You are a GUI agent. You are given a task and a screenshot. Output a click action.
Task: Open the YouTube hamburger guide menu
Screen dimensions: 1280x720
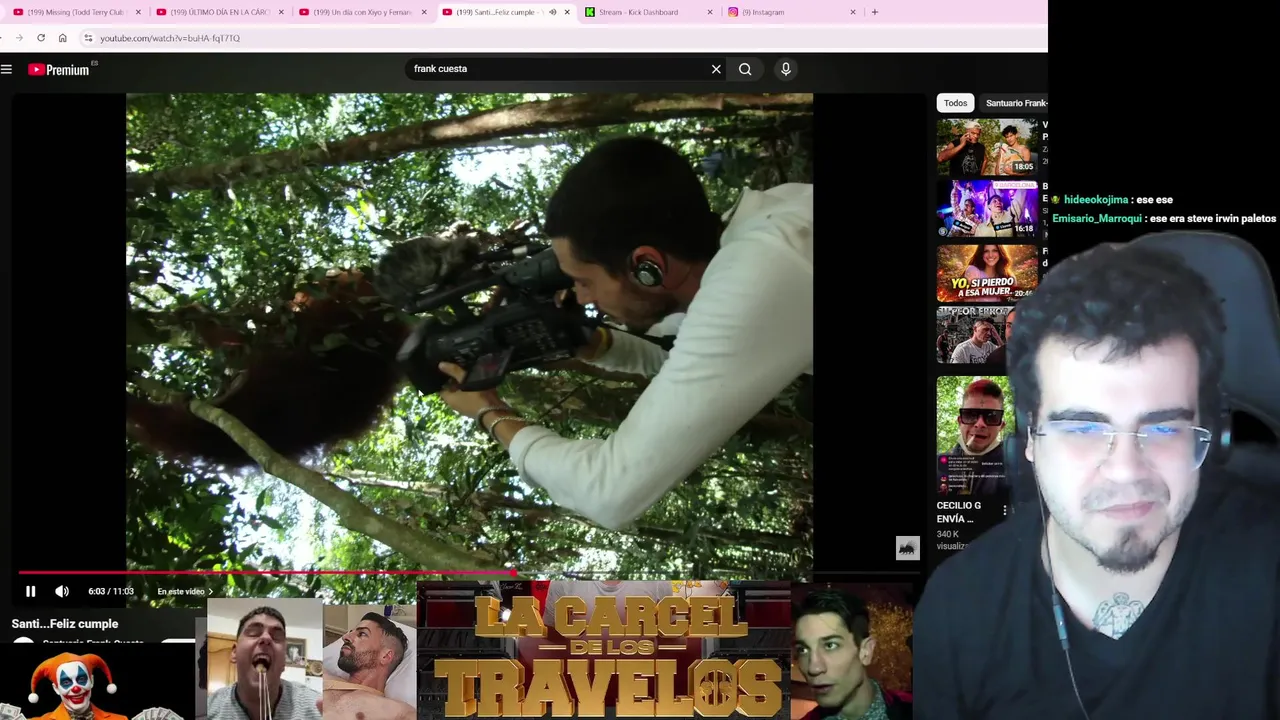point(7,69)
